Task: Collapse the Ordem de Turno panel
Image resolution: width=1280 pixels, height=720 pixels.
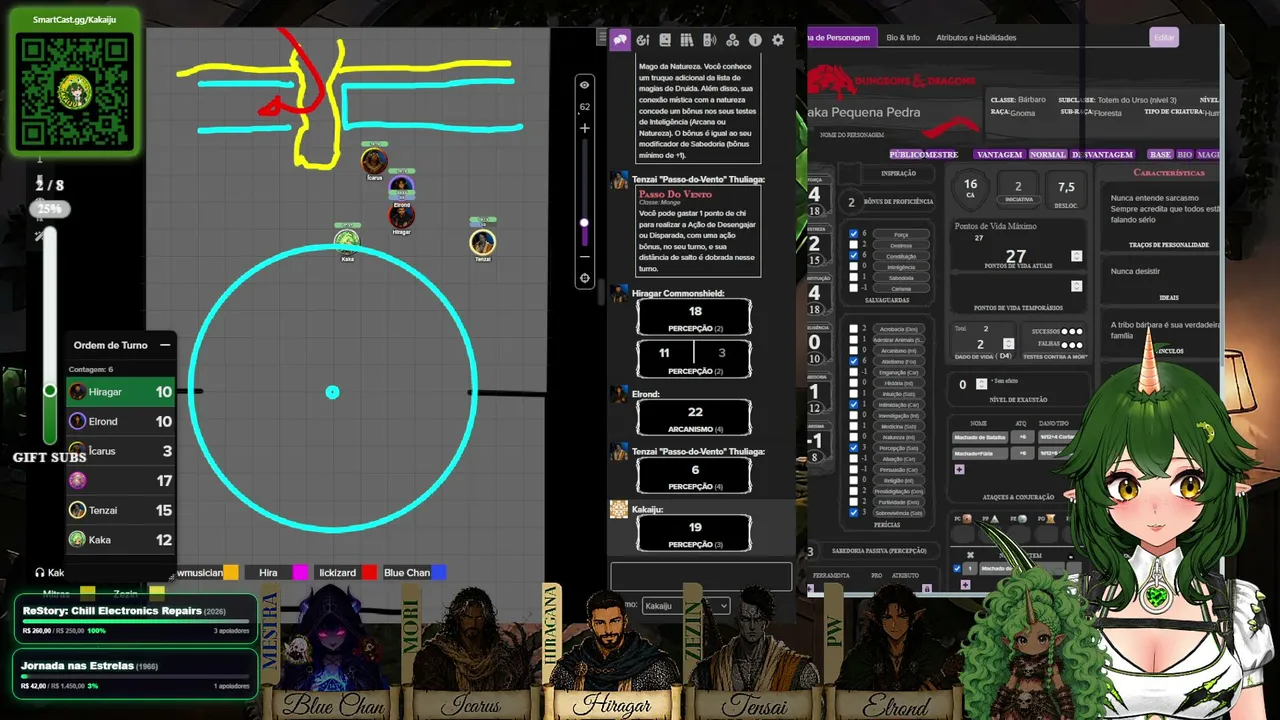Action: (x=165, y=345)
